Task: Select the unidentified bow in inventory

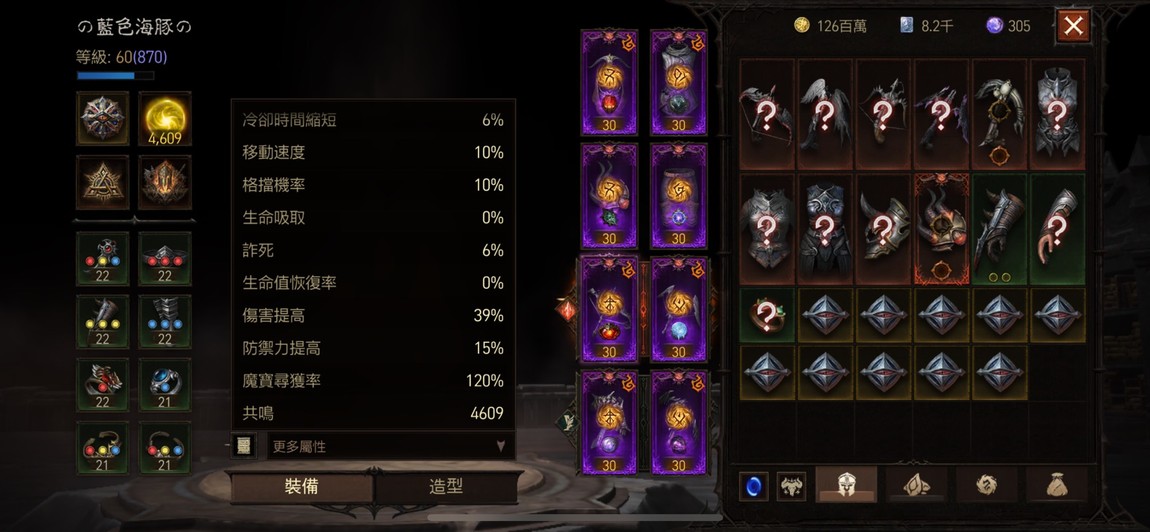Action: [766, 114]
